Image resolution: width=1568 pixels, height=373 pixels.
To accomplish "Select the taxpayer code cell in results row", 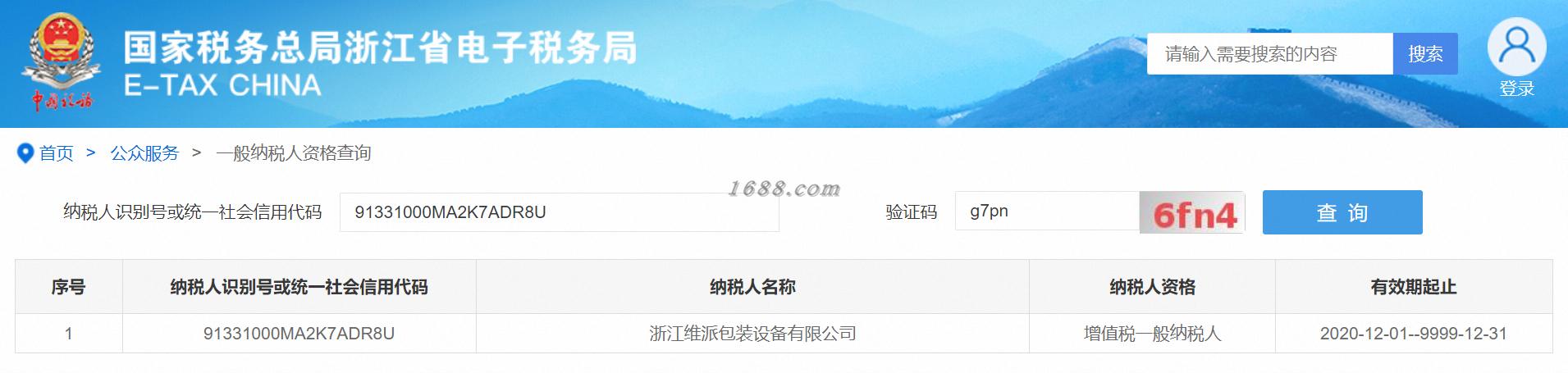I will coord(299,334).
